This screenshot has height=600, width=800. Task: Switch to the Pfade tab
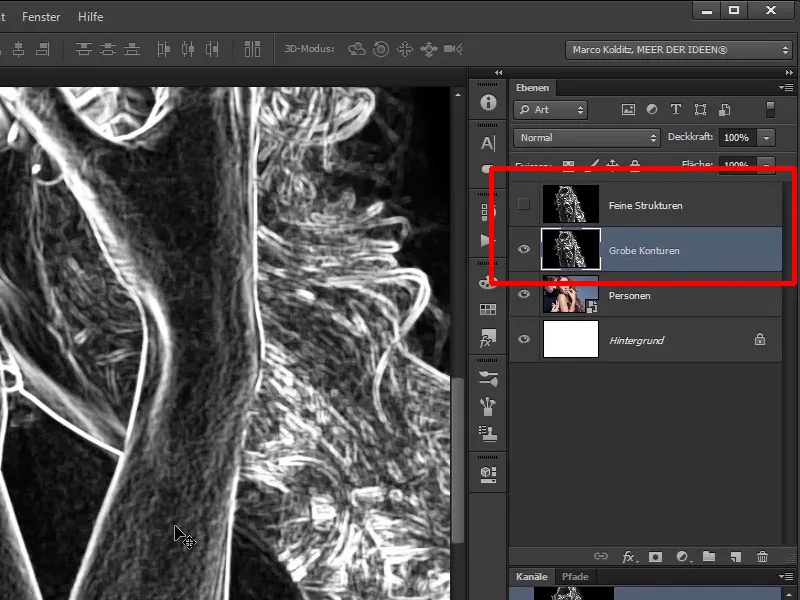tap(575, 577)
